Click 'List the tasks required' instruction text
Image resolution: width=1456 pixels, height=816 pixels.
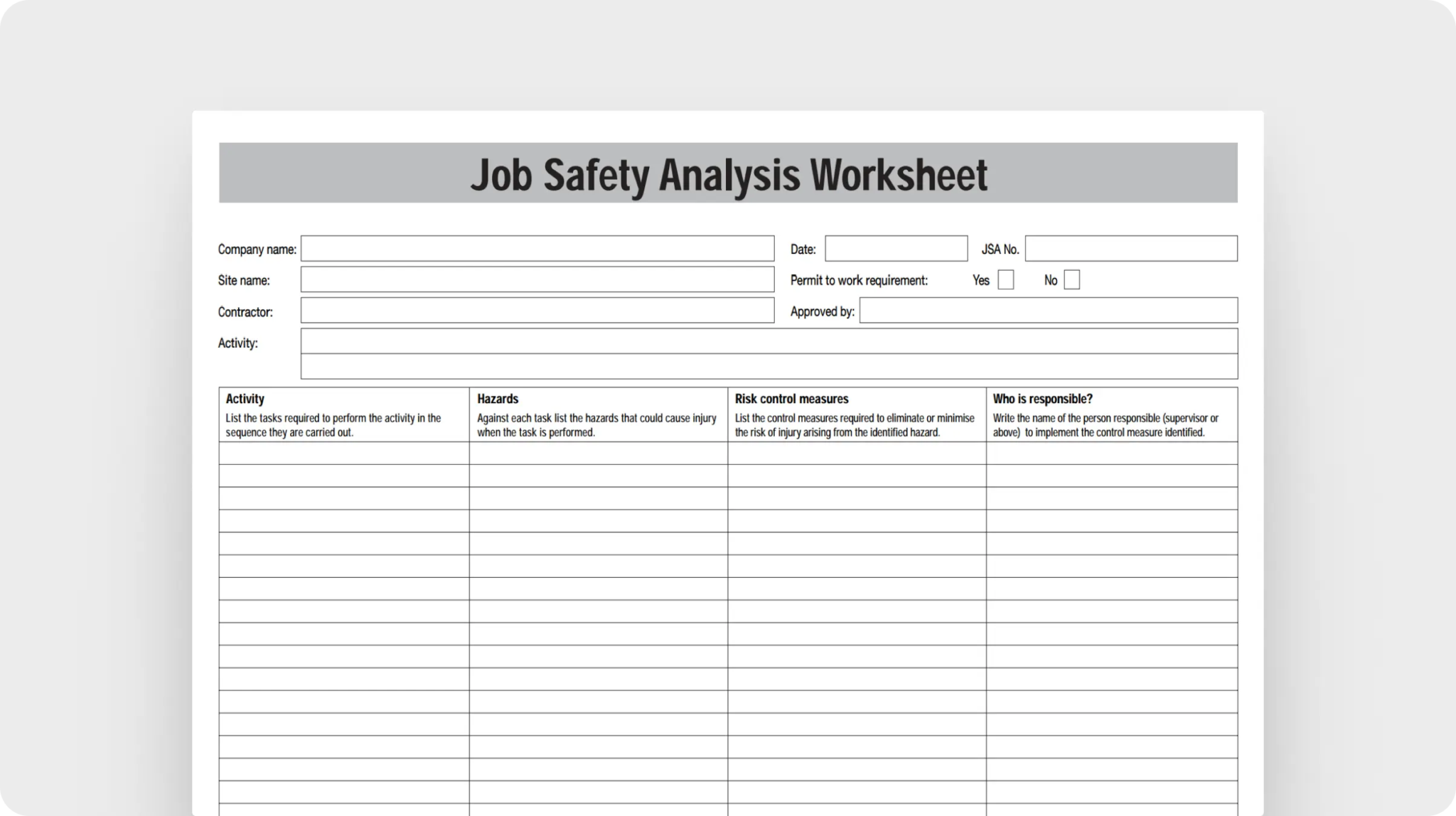pos(333,425)
